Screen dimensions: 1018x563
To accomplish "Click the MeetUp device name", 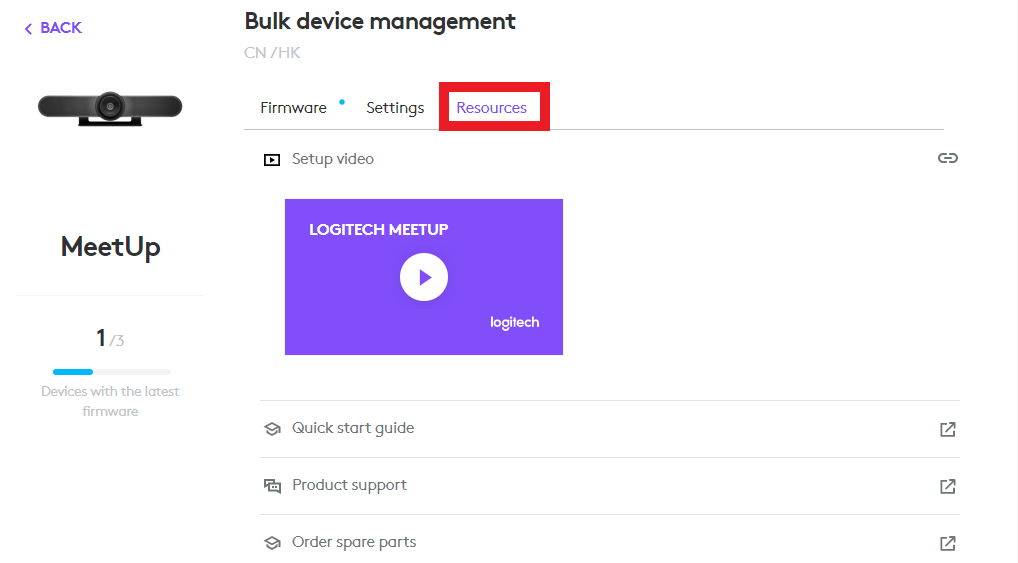I will point(110,247).
